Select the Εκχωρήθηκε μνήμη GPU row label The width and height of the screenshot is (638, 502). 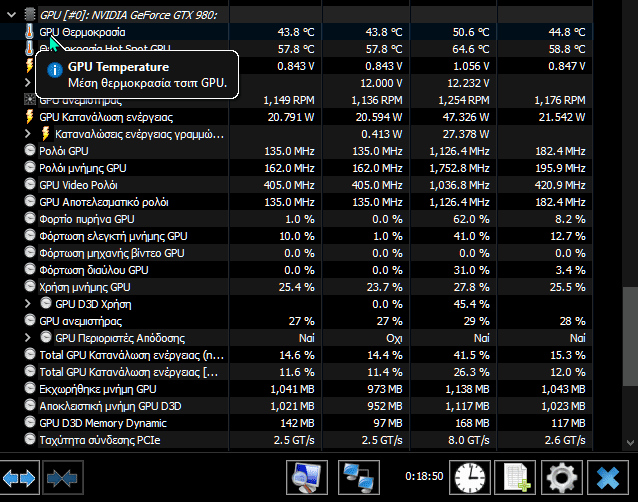point(98,389)
